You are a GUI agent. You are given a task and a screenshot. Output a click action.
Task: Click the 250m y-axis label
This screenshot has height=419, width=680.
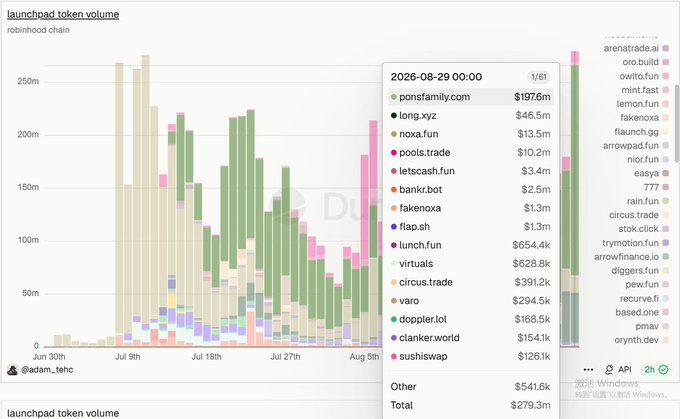pos(28,81)
